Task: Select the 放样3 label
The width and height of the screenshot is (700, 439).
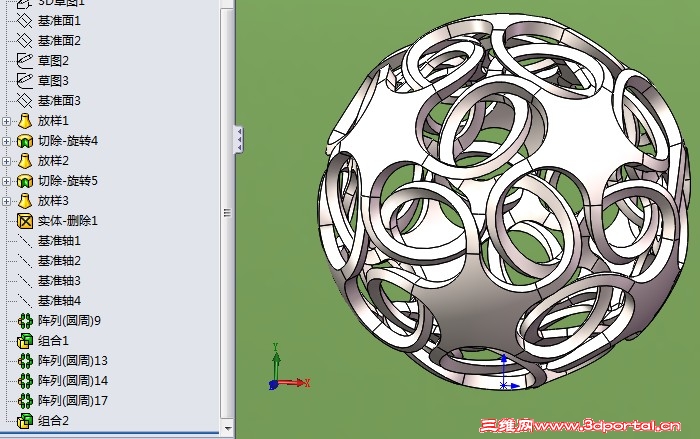Action: [x=54, y=201]
